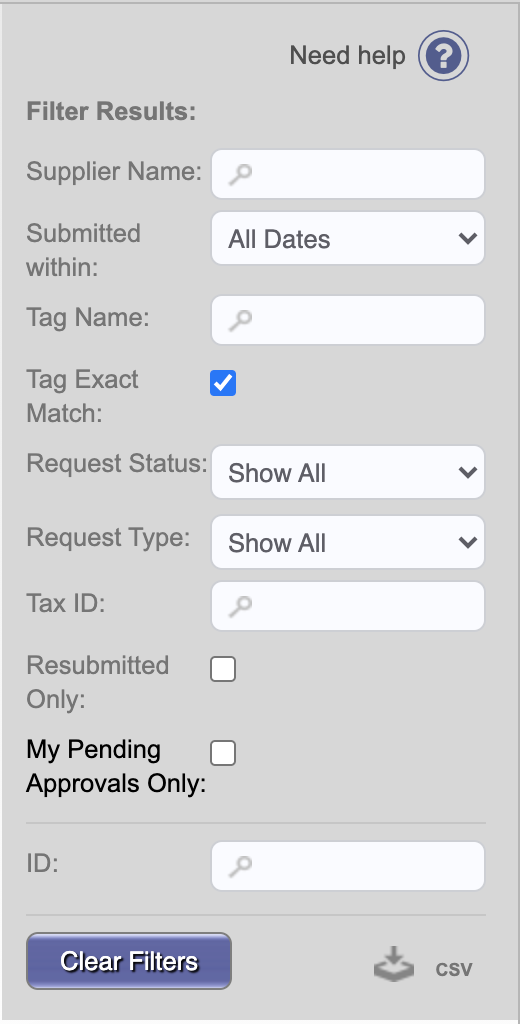Click the magnifier icon in Tag Name field
Image resolution: width=520 pixels, height=1024 pixels.
[x=240, y=320]
